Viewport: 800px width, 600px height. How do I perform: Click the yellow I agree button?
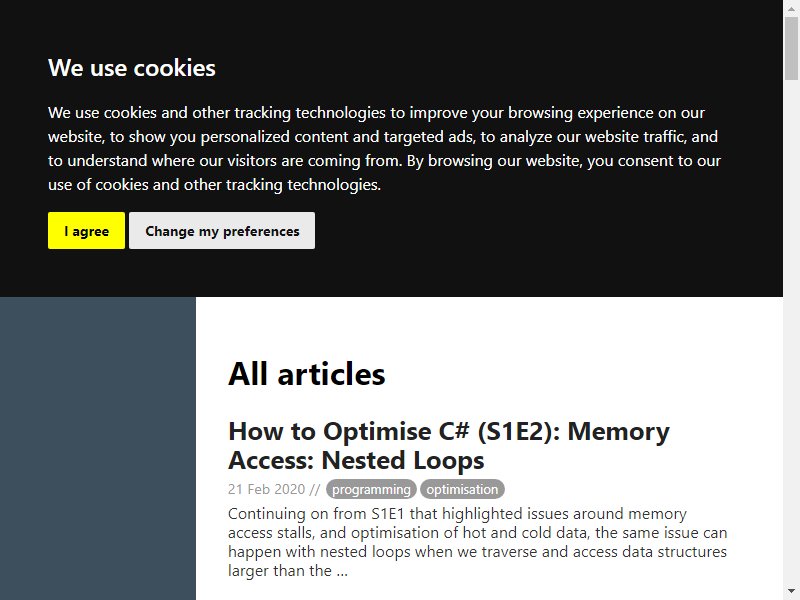point(86,231)
